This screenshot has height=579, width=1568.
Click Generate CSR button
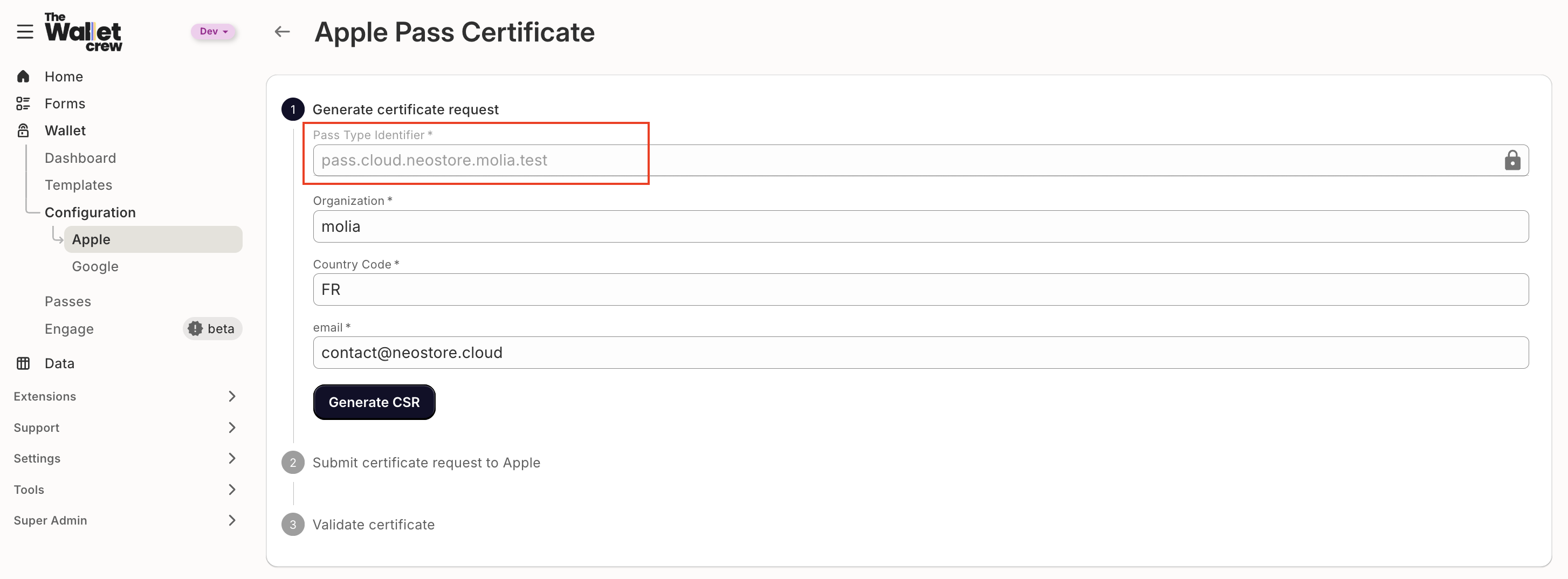[374, 402]
